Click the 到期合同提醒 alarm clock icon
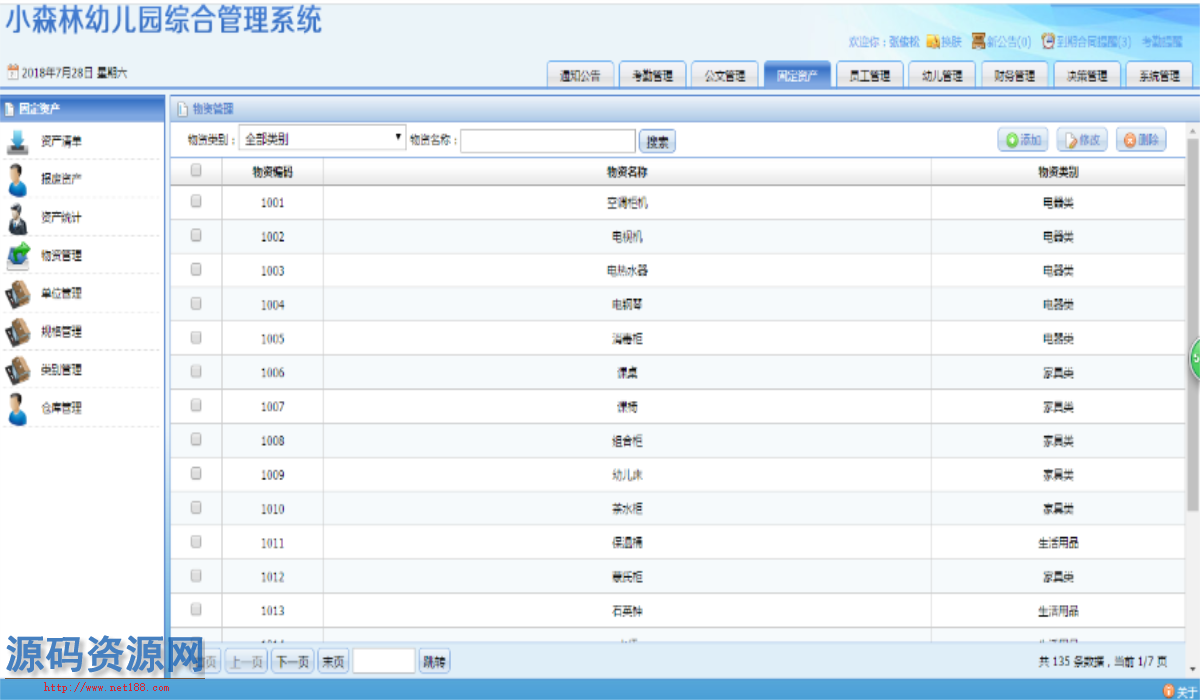The width and height of the screenshot is (1200, 700). coord(1048,42)
